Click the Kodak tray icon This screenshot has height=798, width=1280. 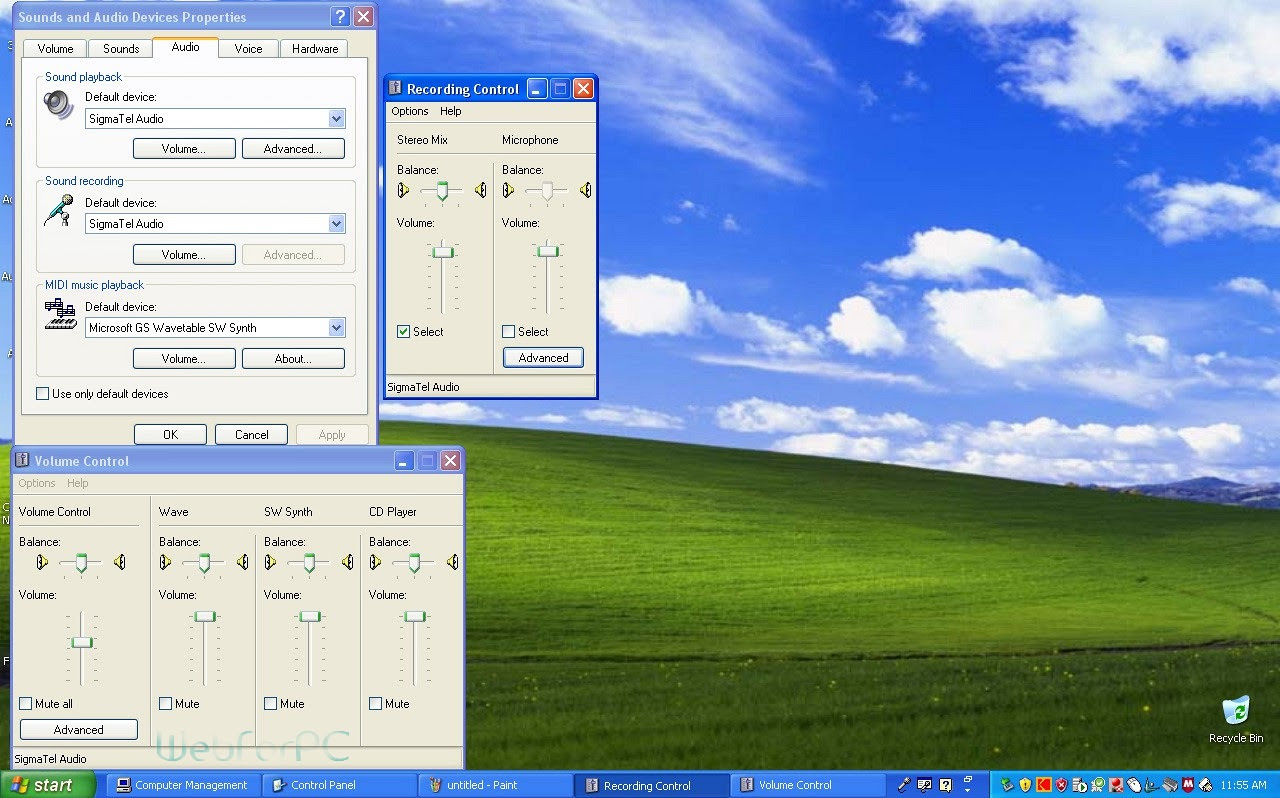[1044, 785]
